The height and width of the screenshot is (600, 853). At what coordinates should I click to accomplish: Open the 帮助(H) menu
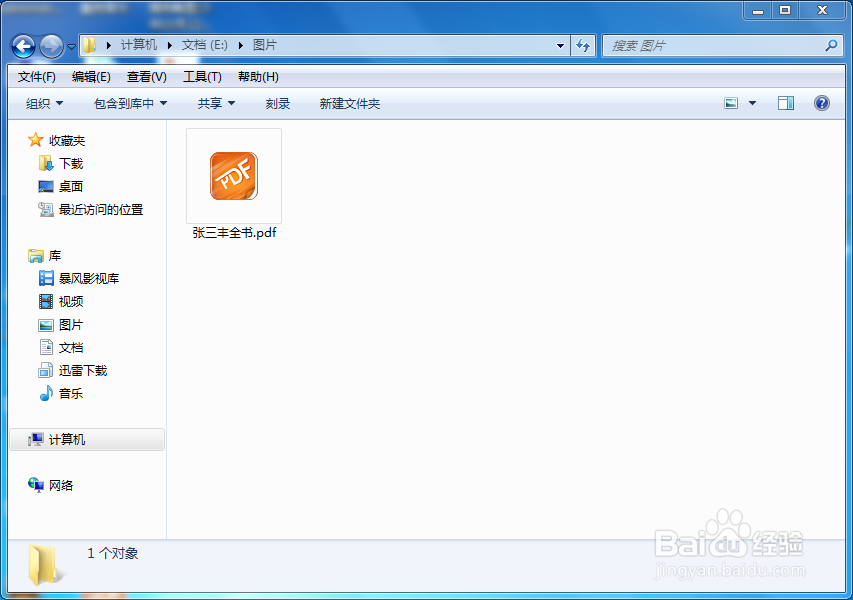click(x=258, y=77)
